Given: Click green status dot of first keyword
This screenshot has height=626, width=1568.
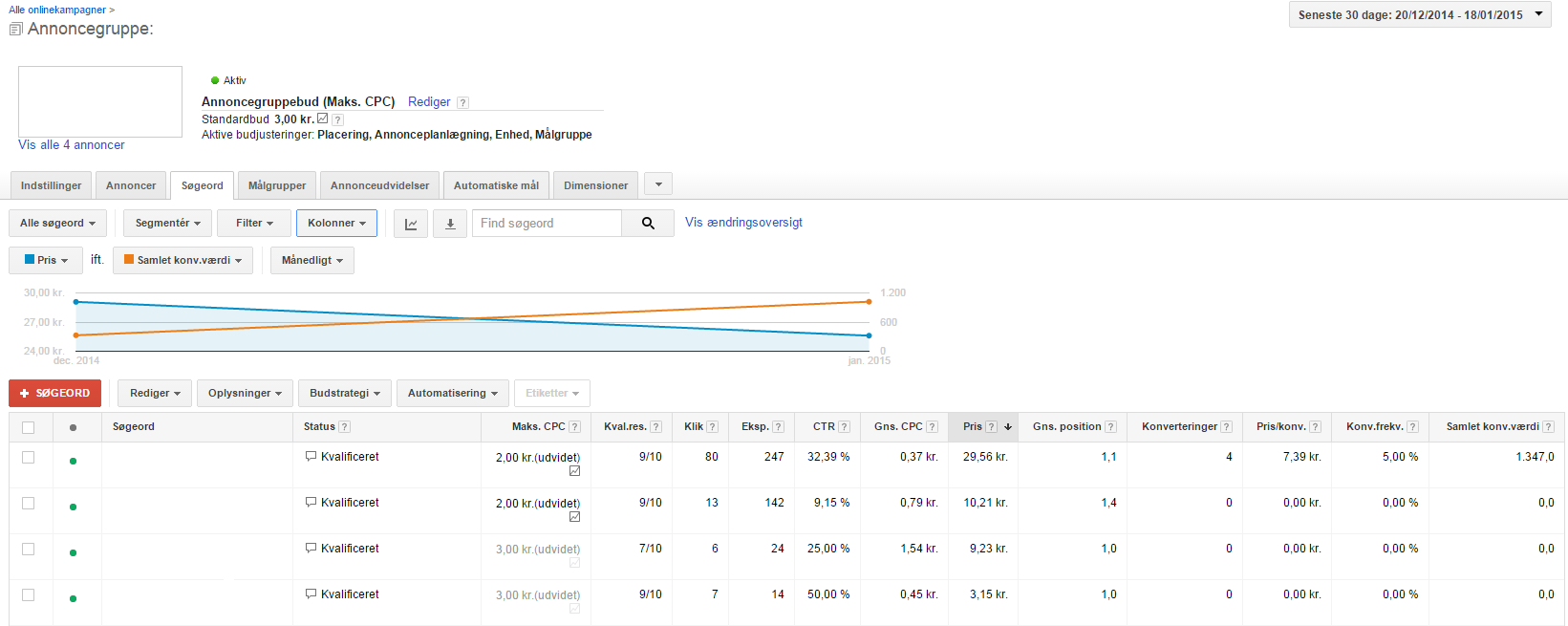Looking at the screenshot, I should point(73,462).
